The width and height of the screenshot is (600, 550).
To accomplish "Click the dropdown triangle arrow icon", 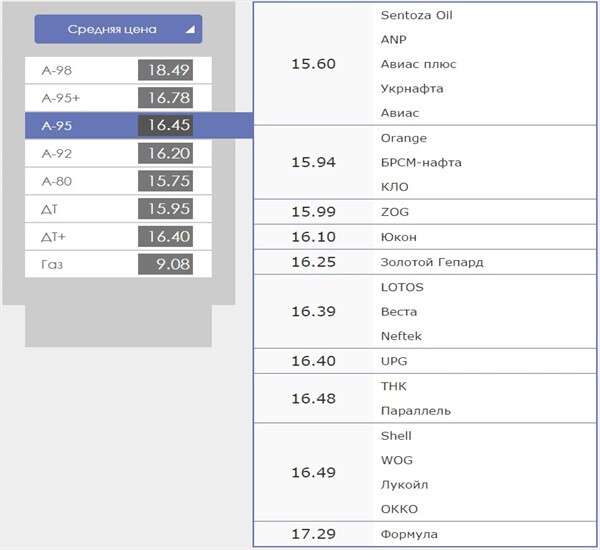I will (x=190, y=29).
